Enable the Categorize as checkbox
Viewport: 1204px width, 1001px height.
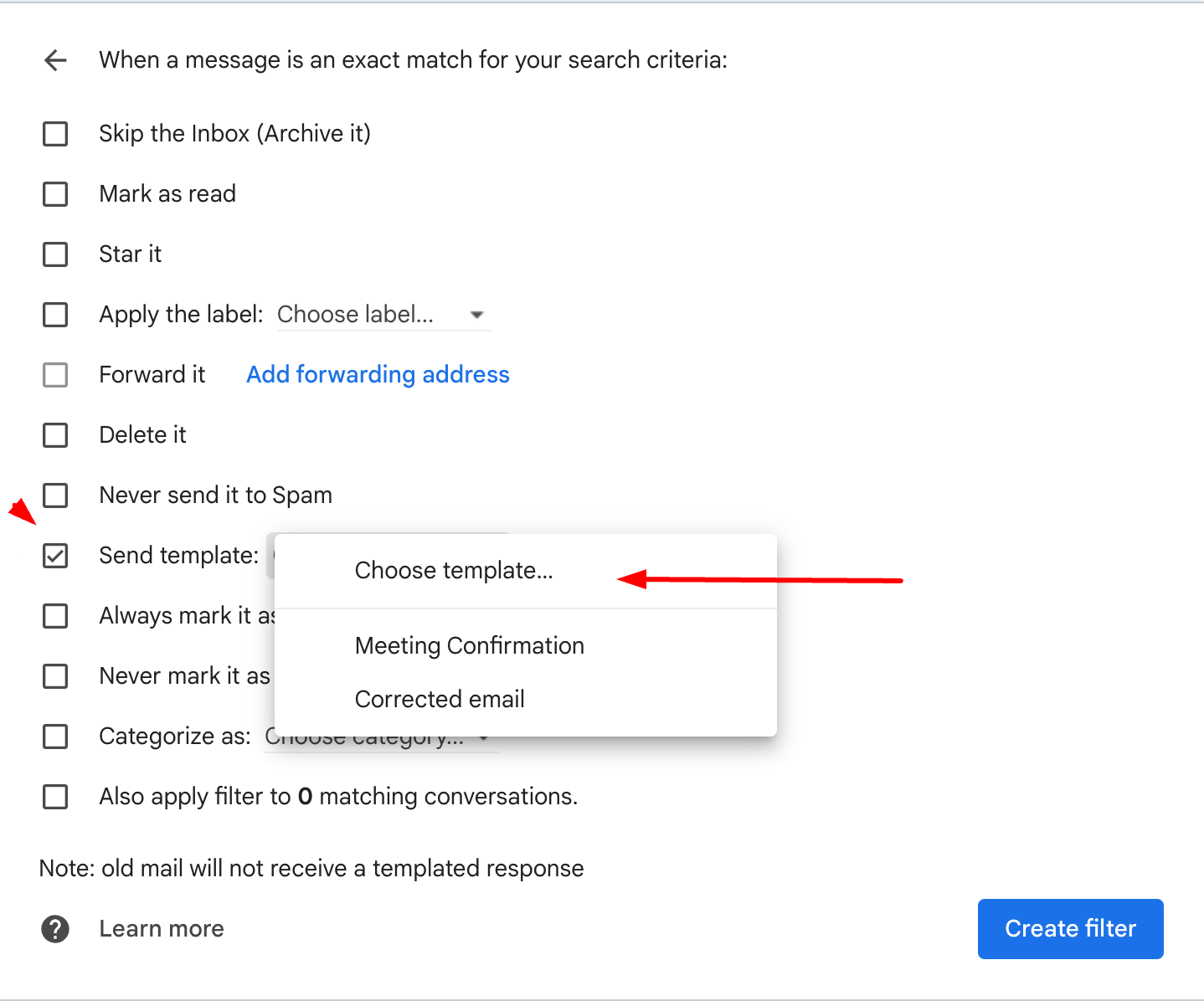[55, 737]
